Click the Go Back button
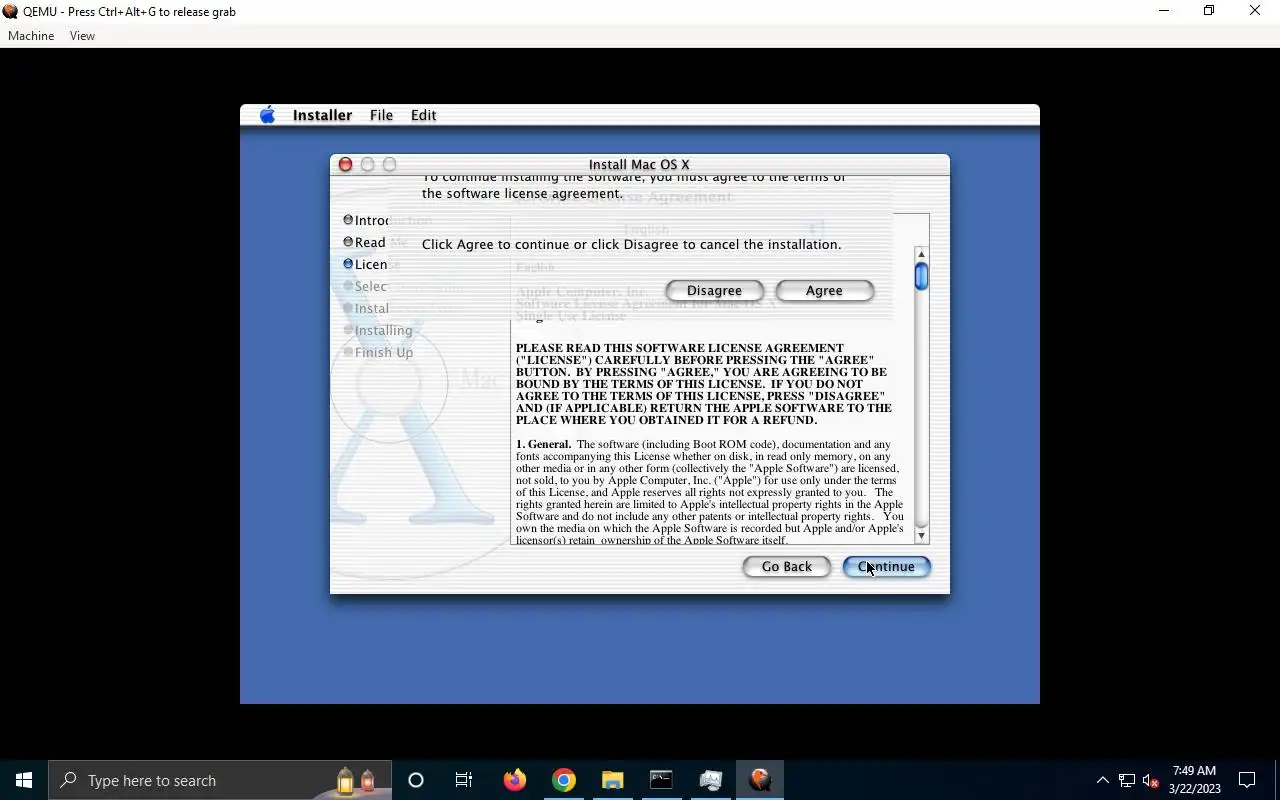Viewport: 1280px width, 800px height. pyautogui.click(x=786, y=566)
